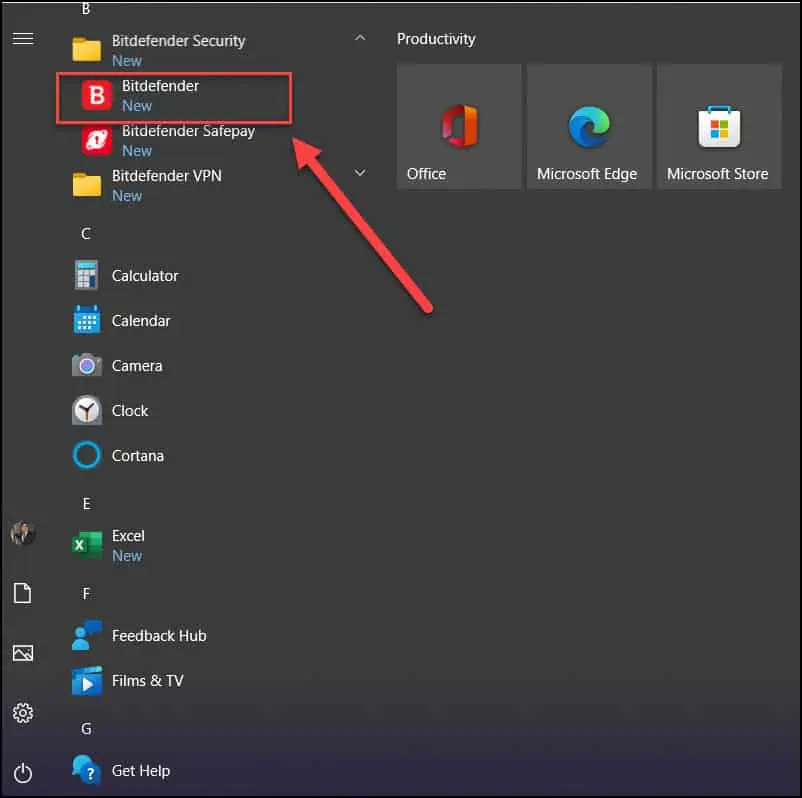
Task: Open the Feedback Hub icon
Action: pos(86,635)
